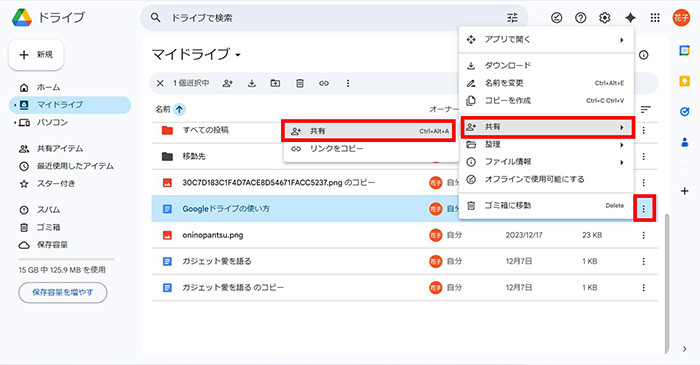
Task: Expand the ファイル情報 submenu
Action: pyautogui.click(x=621, y=162)
